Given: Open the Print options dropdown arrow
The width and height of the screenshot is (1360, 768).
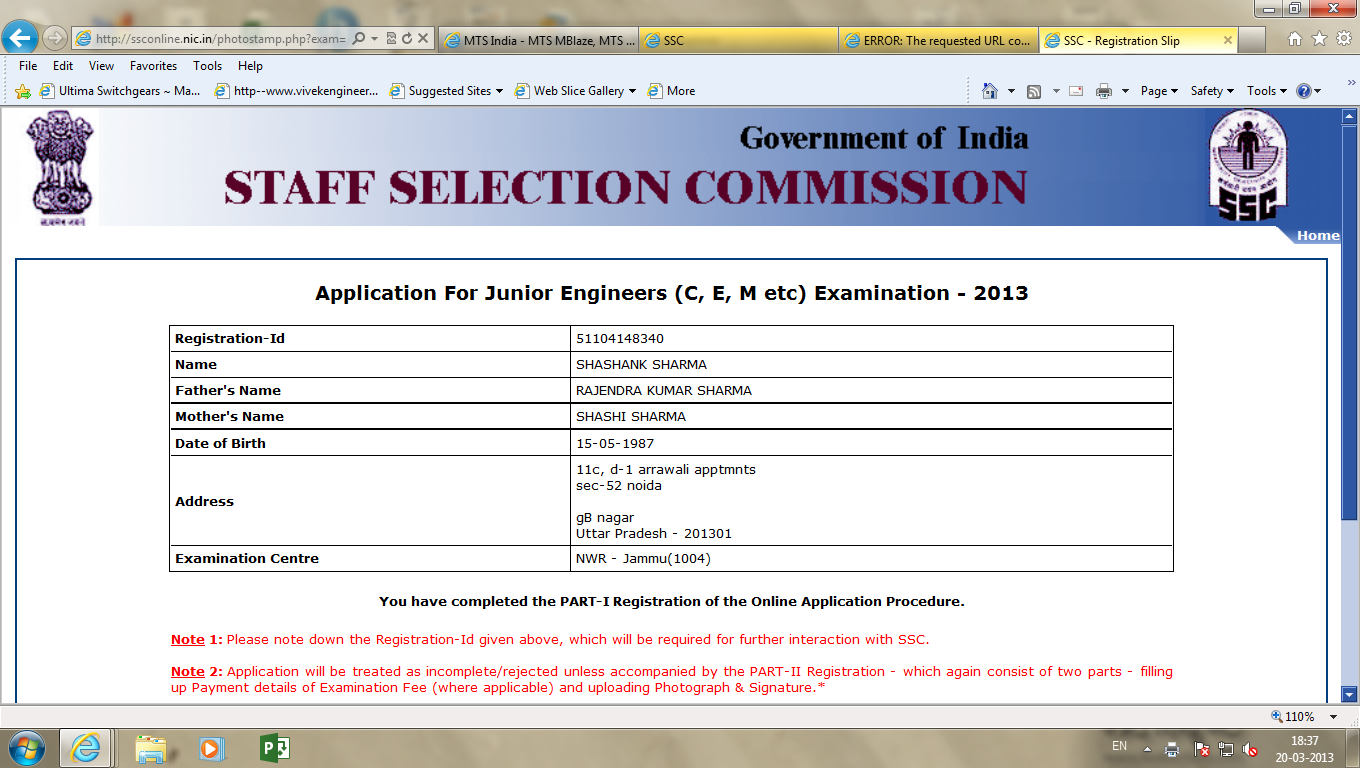Looking at the screenshot, I should click(1125, 91).
